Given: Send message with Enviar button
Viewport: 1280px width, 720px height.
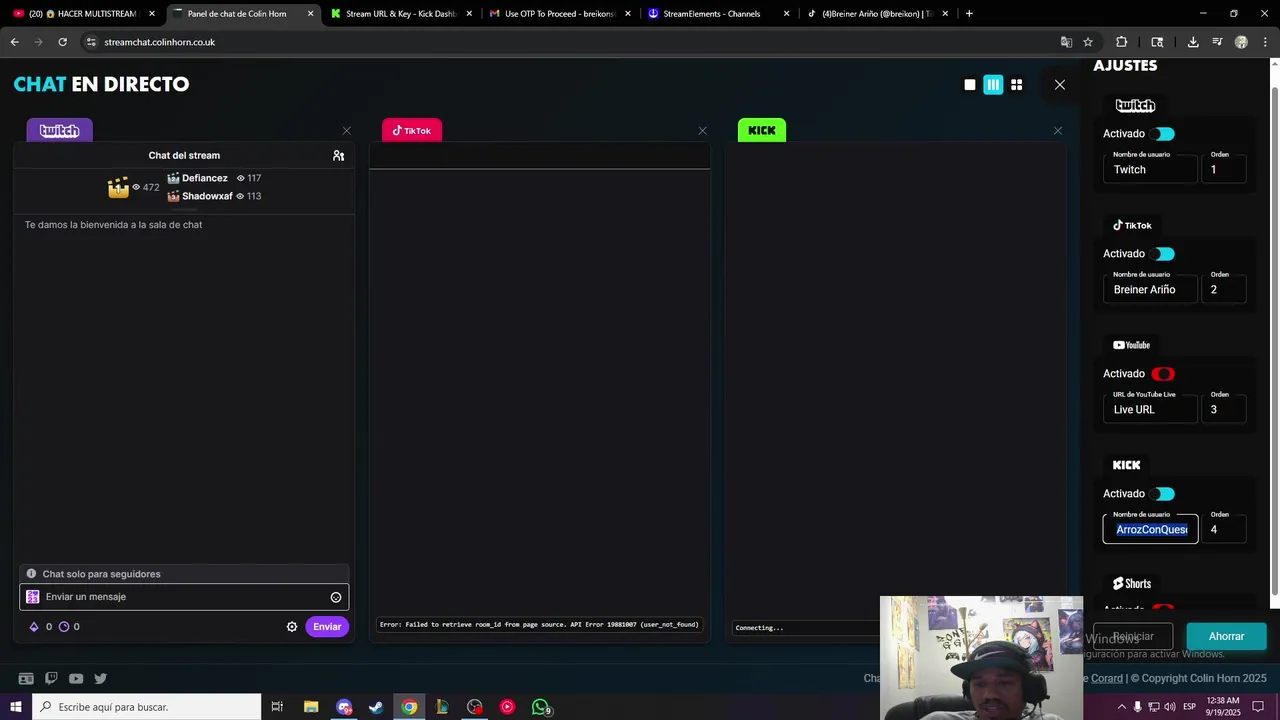Looking at the screenshot, I should [x=327, y=627].
